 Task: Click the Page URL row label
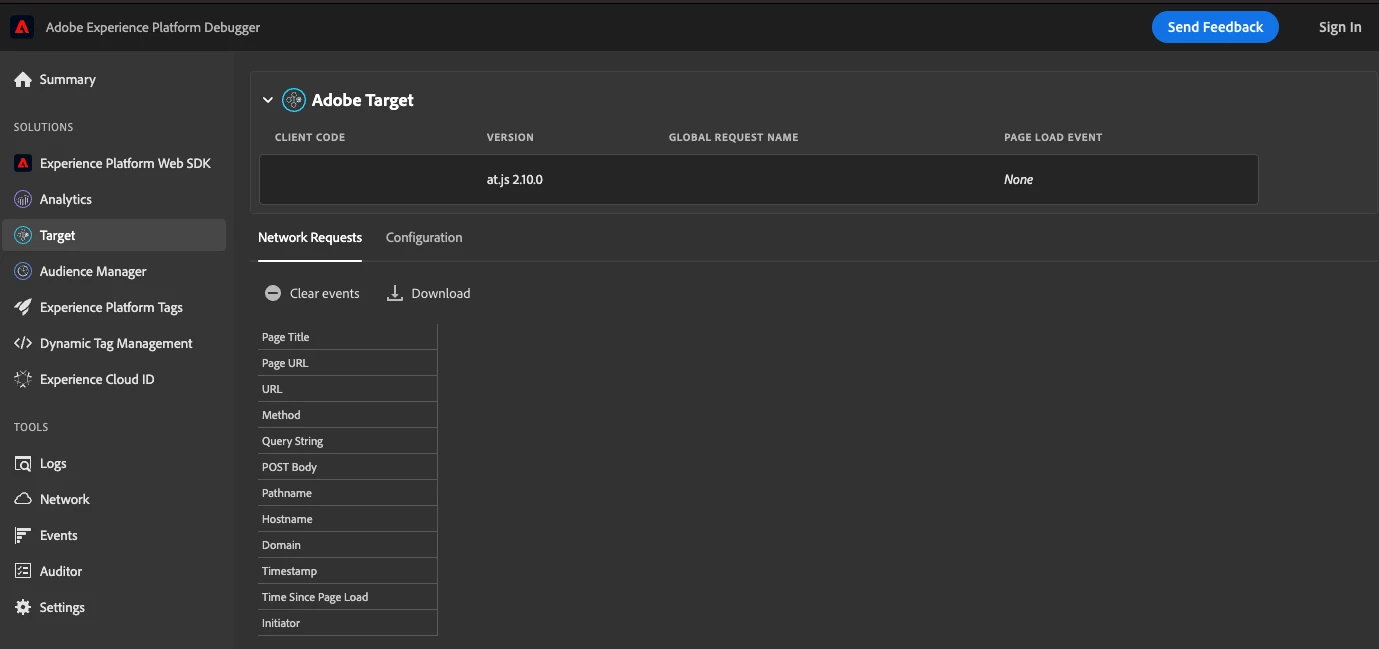(x=285, y=363)
